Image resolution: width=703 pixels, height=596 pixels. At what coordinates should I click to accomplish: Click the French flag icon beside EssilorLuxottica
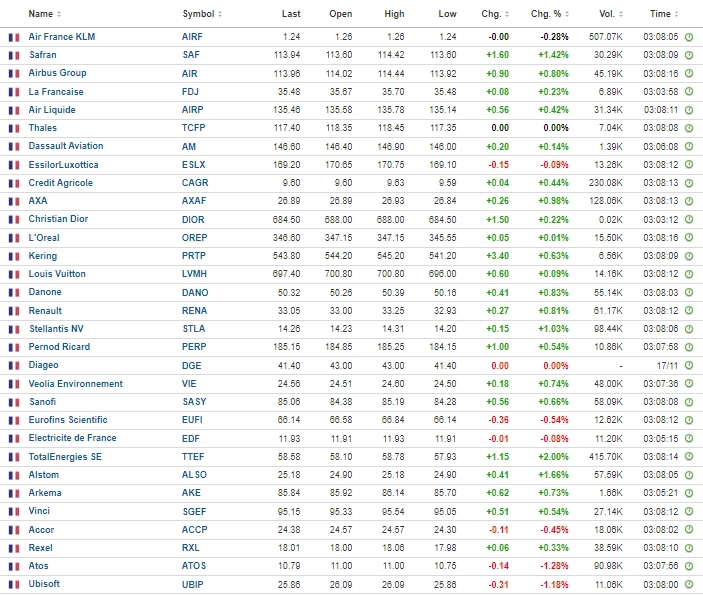pyautogui.click(x=14, y=165)
